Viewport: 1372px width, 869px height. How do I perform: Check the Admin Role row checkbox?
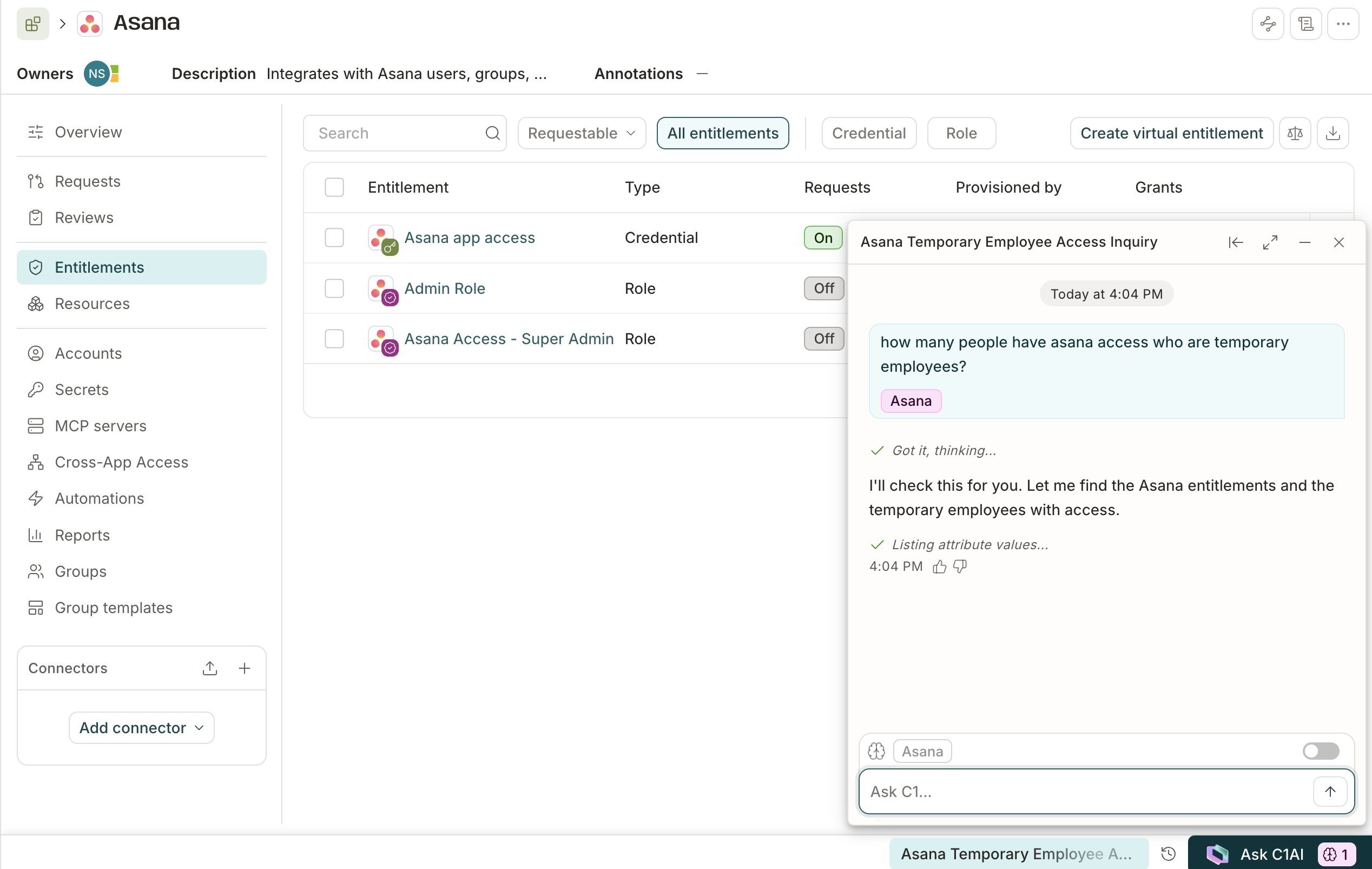click(334, 288)
